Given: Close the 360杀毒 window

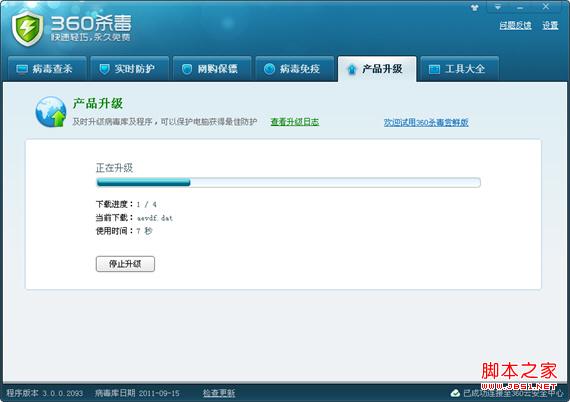Looking at the screenshot, I should click(x=546, y=7).
